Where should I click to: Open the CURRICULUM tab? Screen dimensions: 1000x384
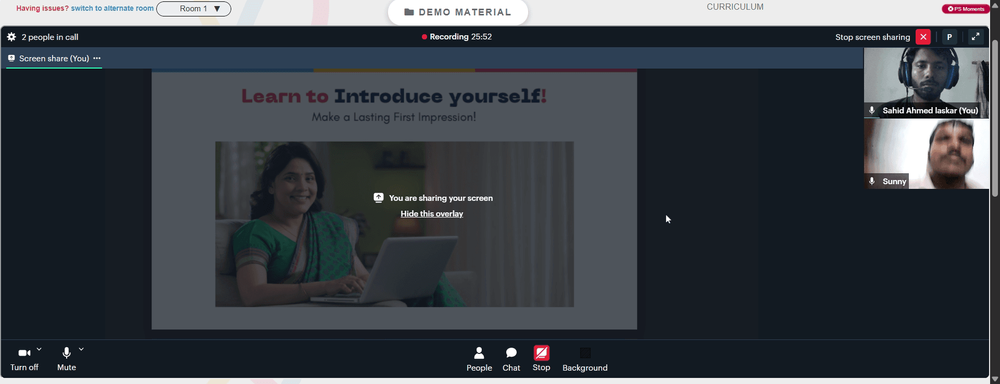point(735,7)
